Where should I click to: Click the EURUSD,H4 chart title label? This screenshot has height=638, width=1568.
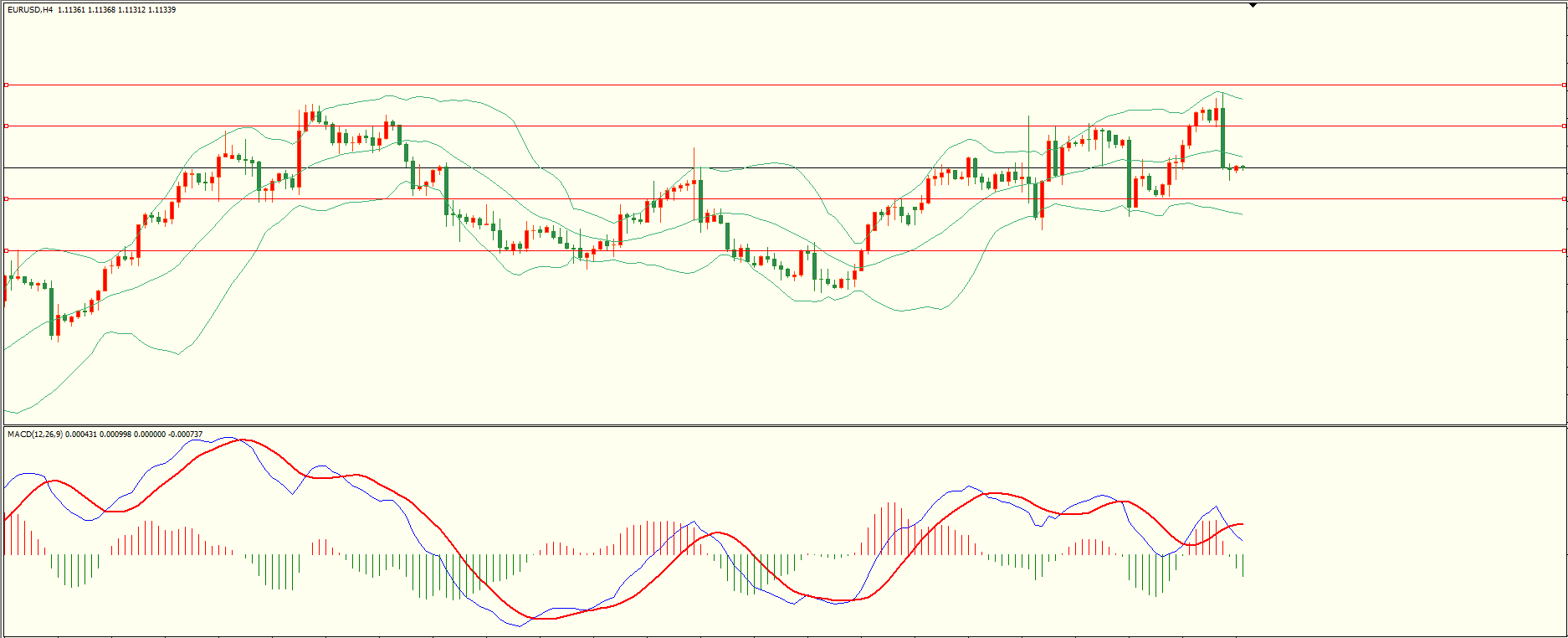click(30, 10)
